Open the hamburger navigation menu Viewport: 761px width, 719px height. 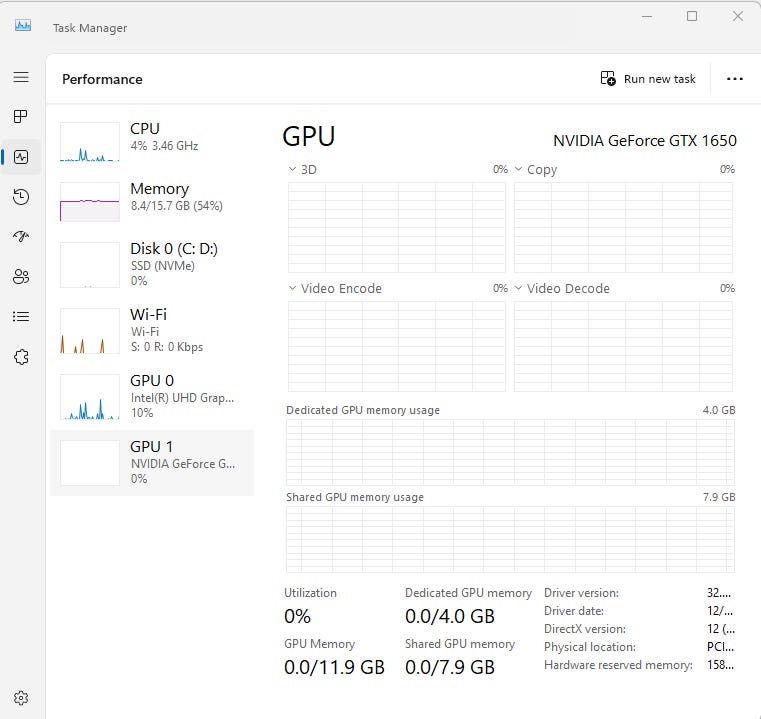click(x=21, y=77)
